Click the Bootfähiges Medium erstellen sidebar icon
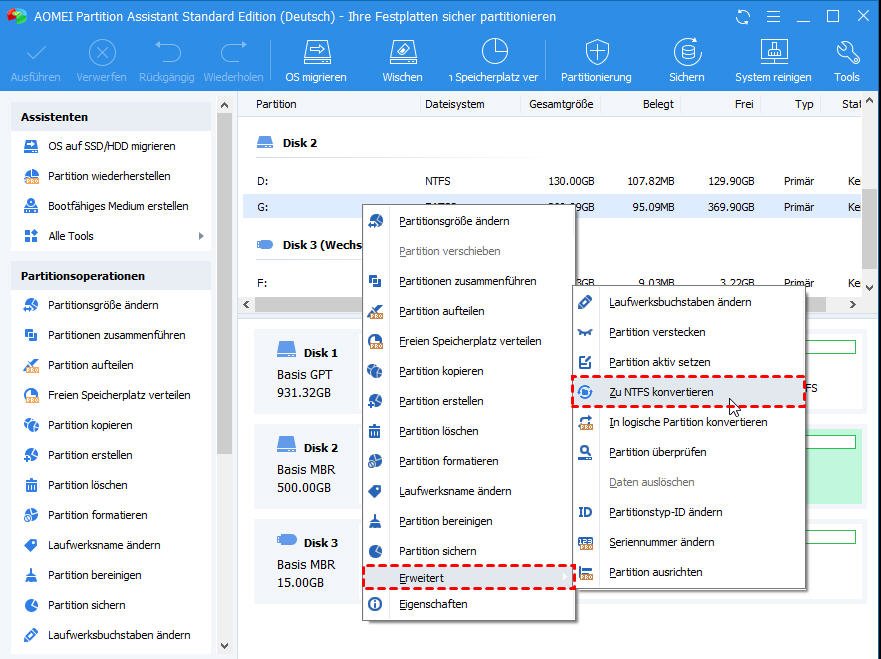The image size is (881, 659). 31,206
